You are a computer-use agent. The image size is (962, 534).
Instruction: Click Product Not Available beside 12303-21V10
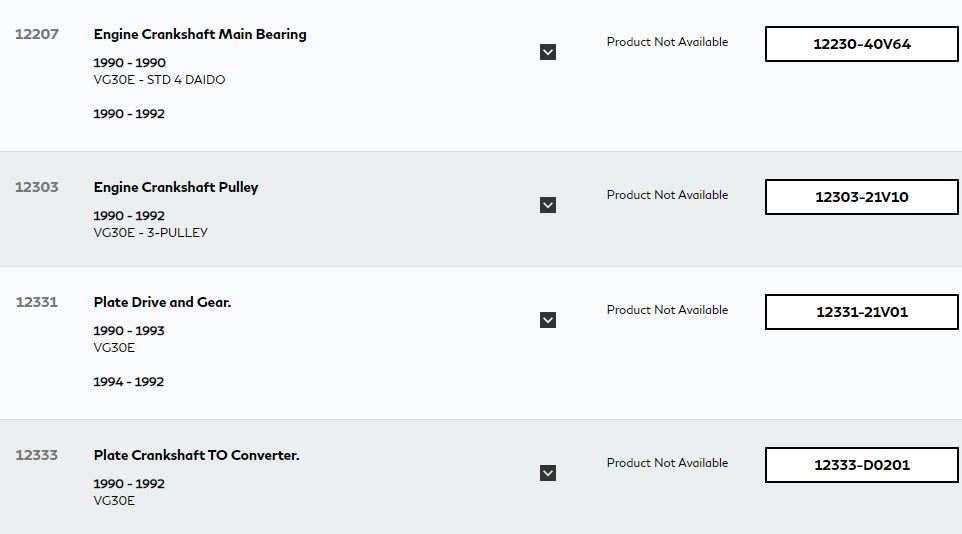[x=668, y=195]
